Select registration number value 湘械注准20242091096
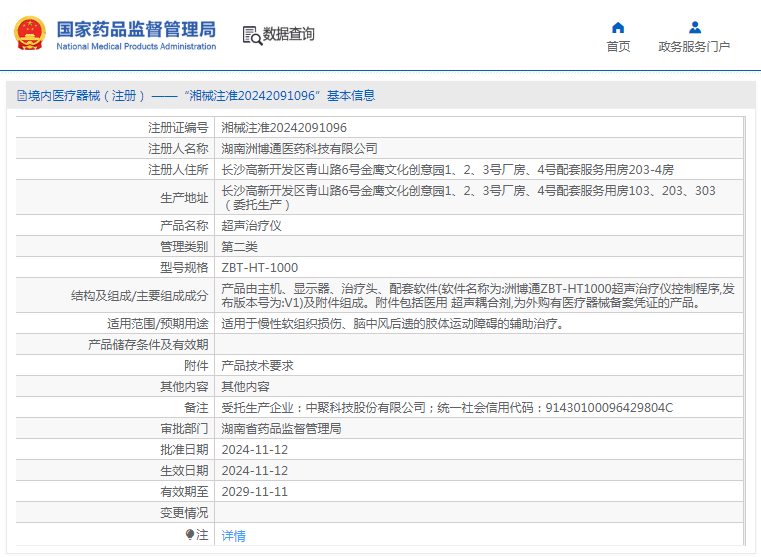This screenshot has width=761, height=557. (x=284, y=128)
